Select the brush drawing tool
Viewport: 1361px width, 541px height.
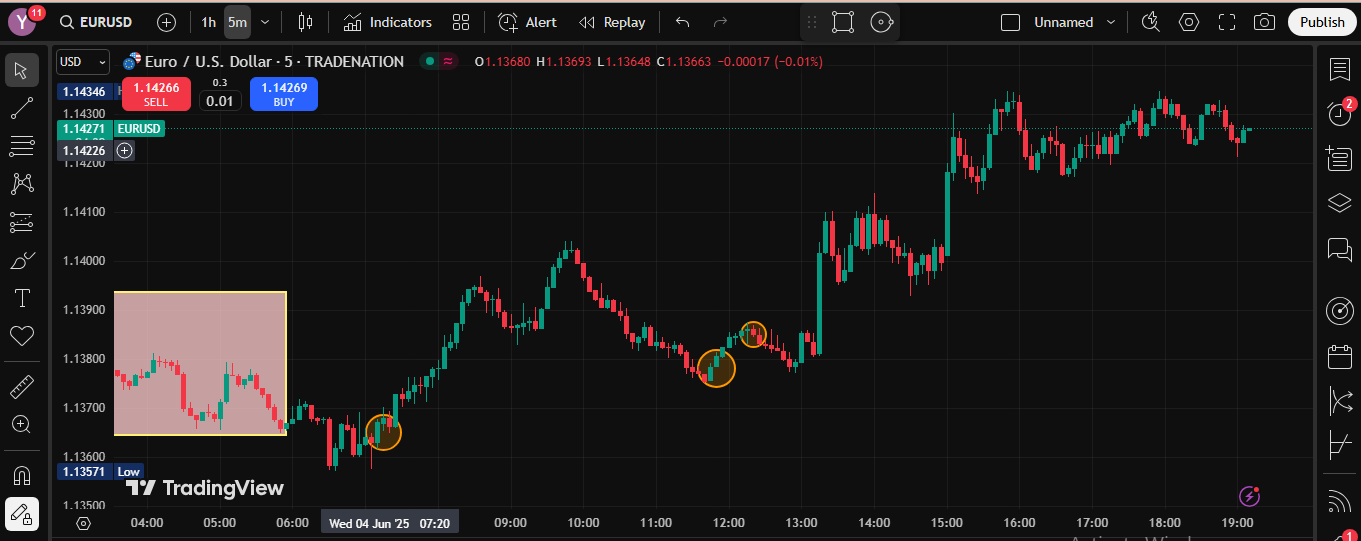pos(22,261)
